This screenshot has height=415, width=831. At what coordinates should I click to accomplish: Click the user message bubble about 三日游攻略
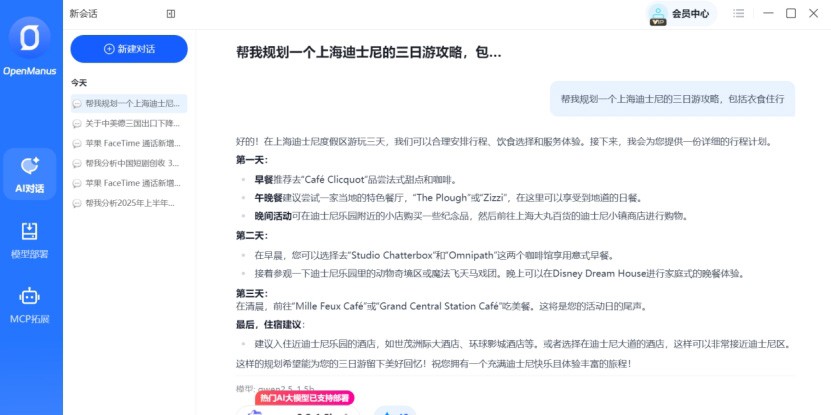point(672,99)
